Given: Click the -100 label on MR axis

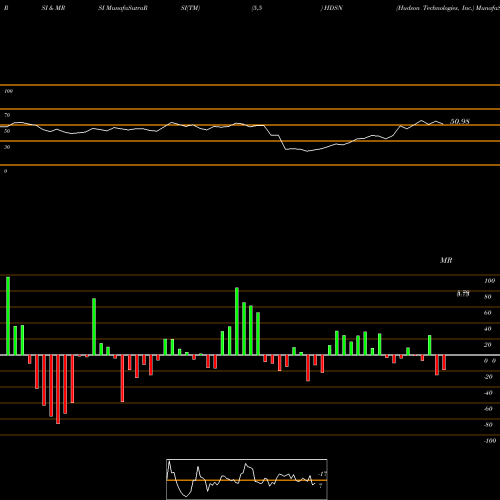Looking at the screenshot, I should (x=490, y=441).
